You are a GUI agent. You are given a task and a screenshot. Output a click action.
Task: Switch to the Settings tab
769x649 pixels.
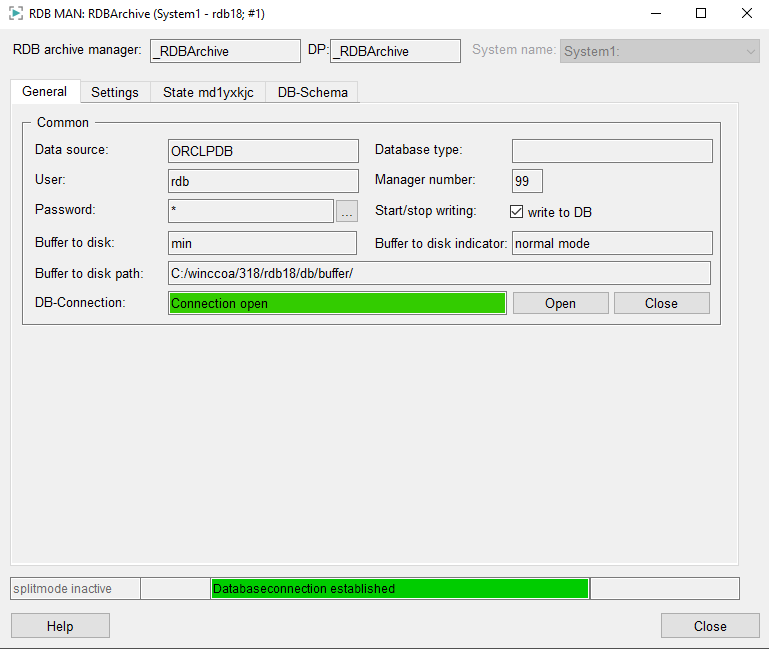[x=115, y=92]
